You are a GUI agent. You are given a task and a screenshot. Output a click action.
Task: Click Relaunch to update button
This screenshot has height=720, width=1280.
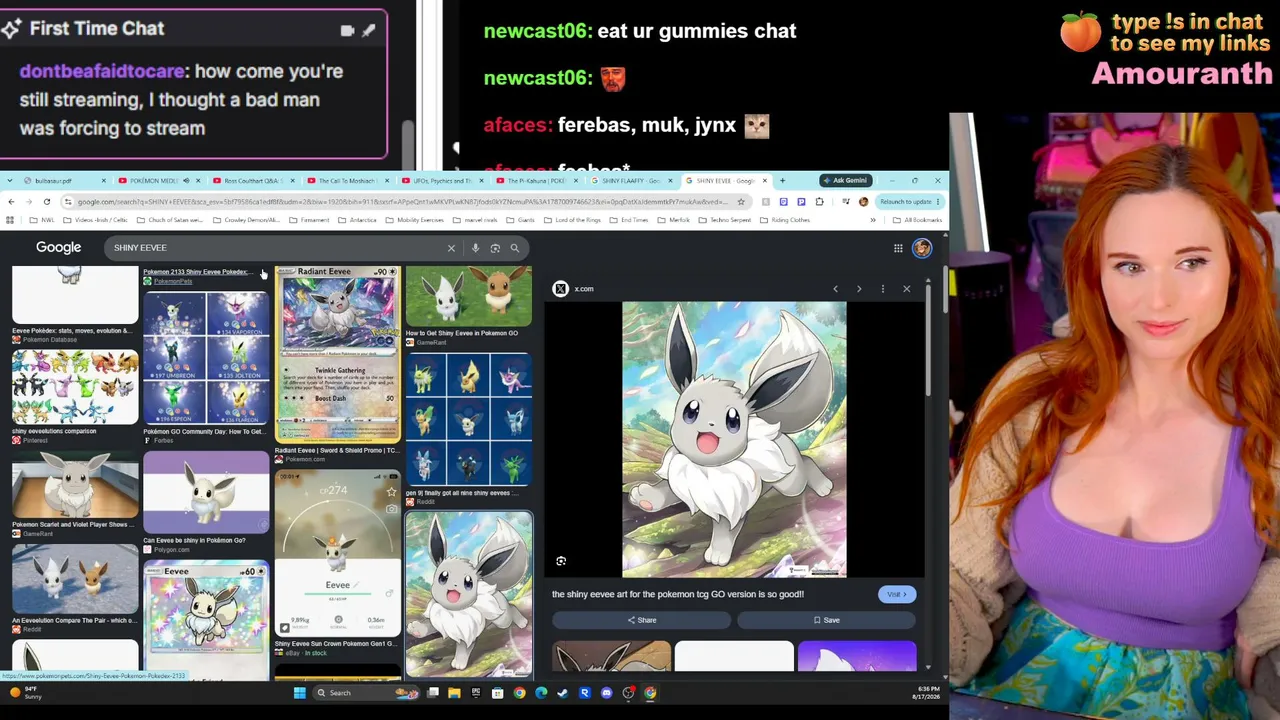coord(908,201)
